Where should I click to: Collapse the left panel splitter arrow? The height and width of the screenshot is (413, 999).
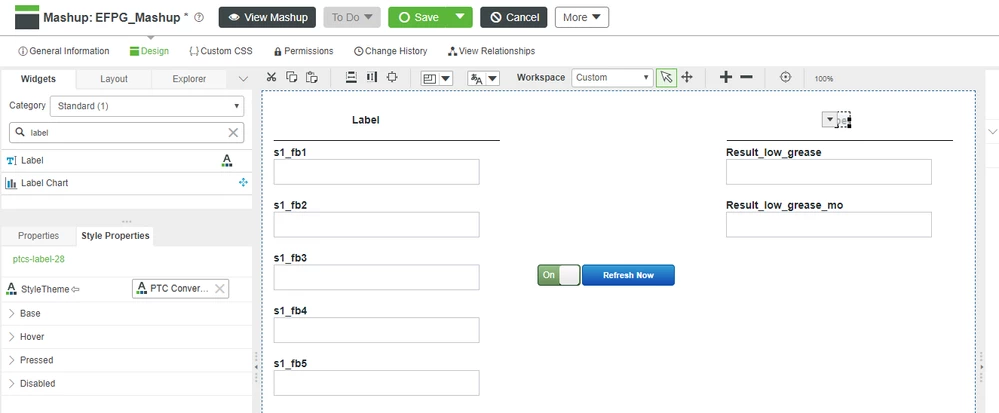pyautogui.click(x=256, y=368)
